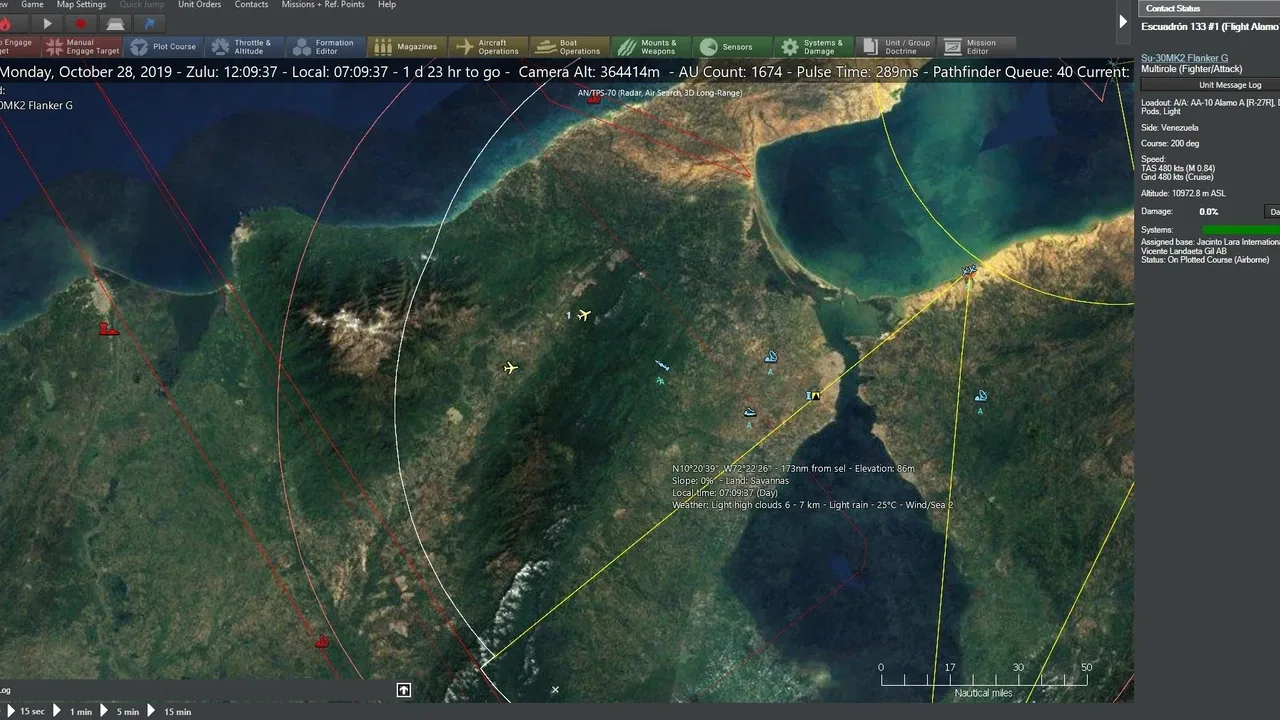The width and height of the screenshot is (1280, 720).
Task: Click the red Record button
Action: click(x=81, y=23)
